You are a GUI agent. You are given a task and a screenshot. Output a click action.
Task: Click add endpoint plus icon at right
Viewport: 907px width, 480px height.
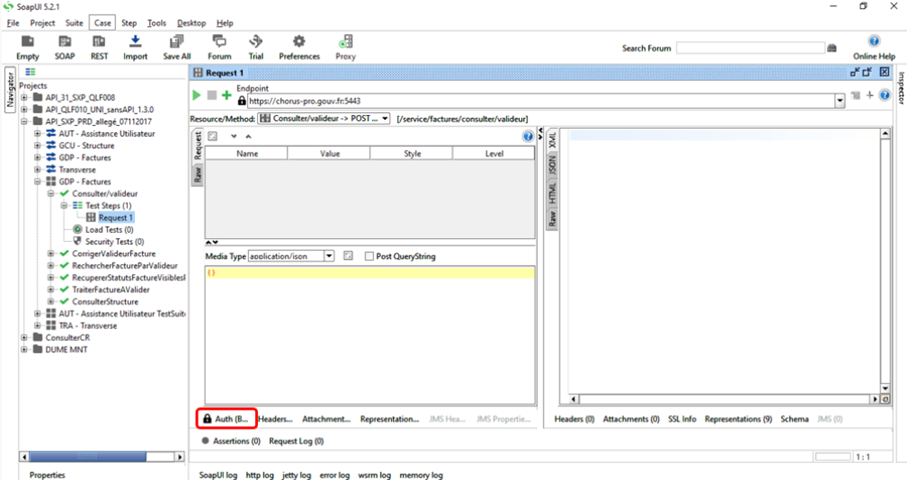pos(869,95)
